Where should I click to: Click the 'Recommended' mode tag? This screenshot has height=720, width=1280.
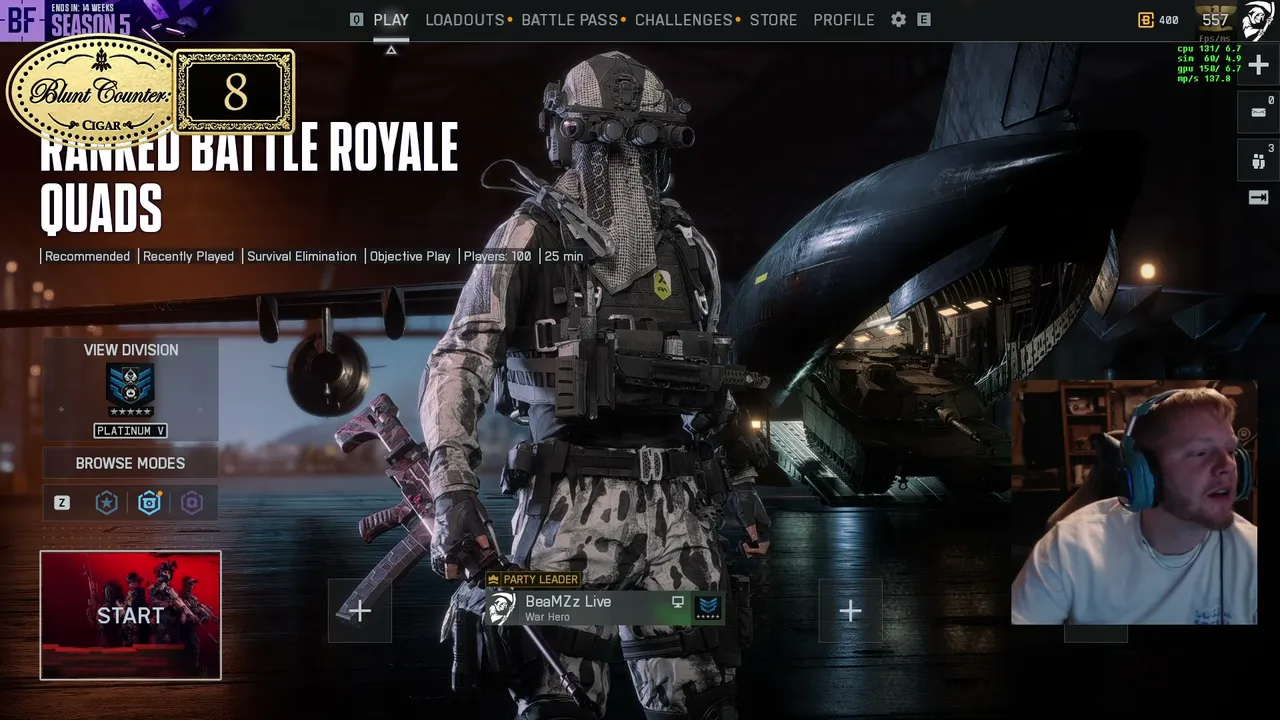tap(87, 256)
